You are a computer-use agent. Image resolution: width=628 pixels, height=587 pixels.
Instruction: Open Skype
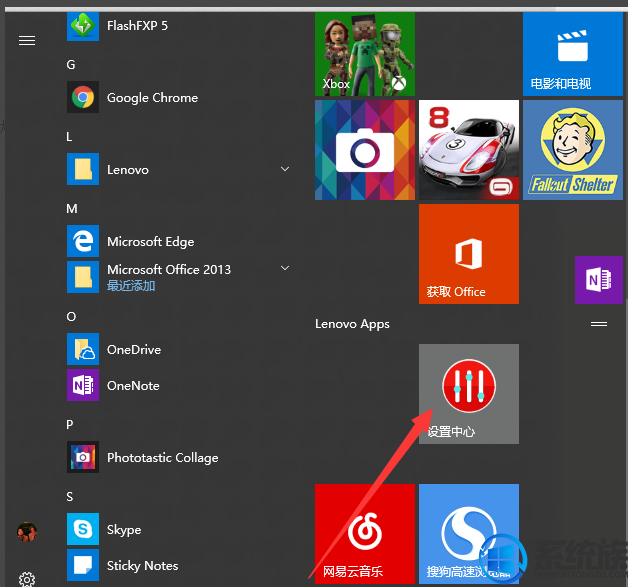coord(178,529)
